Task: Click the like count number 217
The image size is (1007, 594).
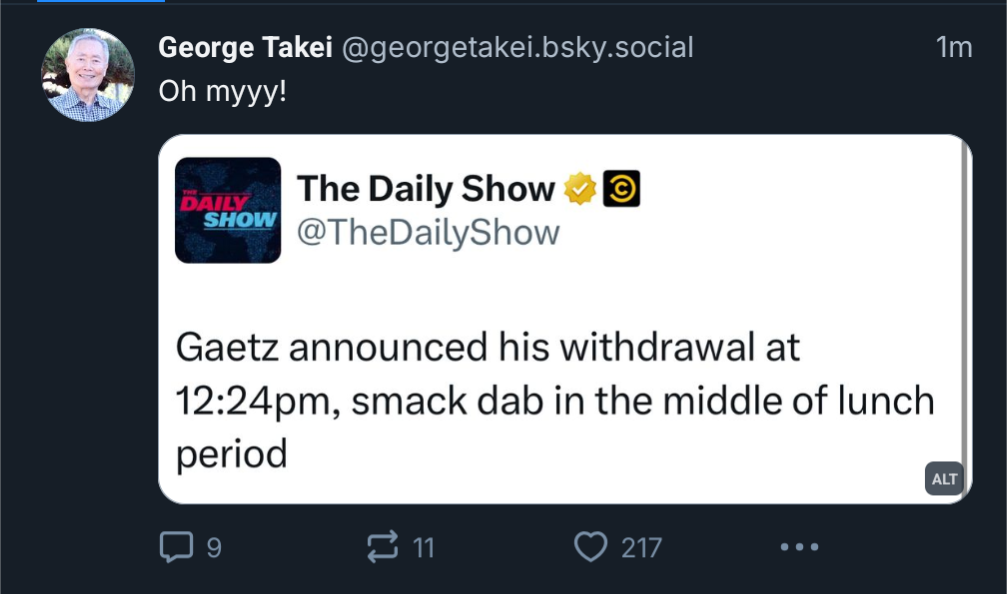Action: coord(641,548)
